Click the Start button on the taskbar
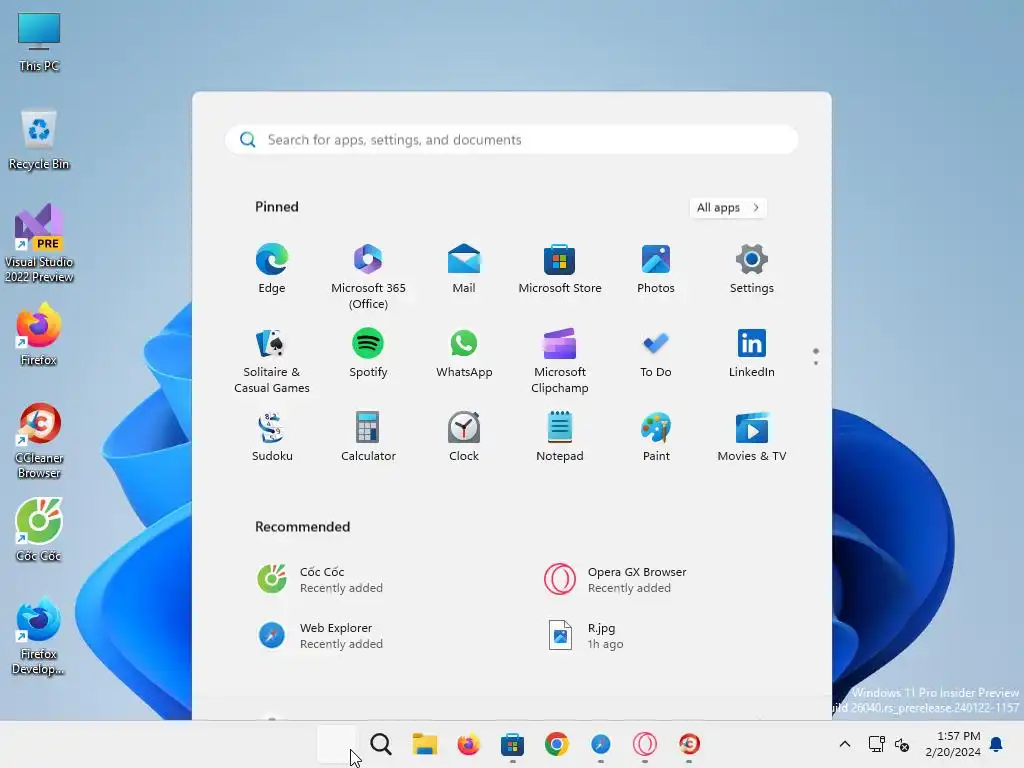Screen dimensions: 1024x768 [337, 744]
